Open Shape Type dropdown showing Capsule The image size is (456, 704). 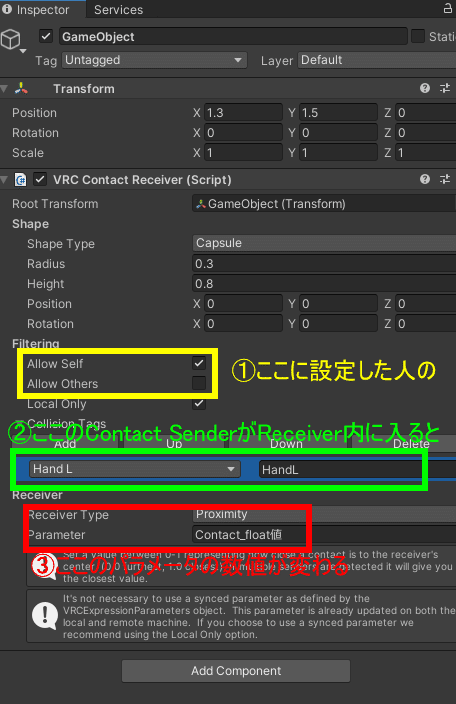pos(324,243)
